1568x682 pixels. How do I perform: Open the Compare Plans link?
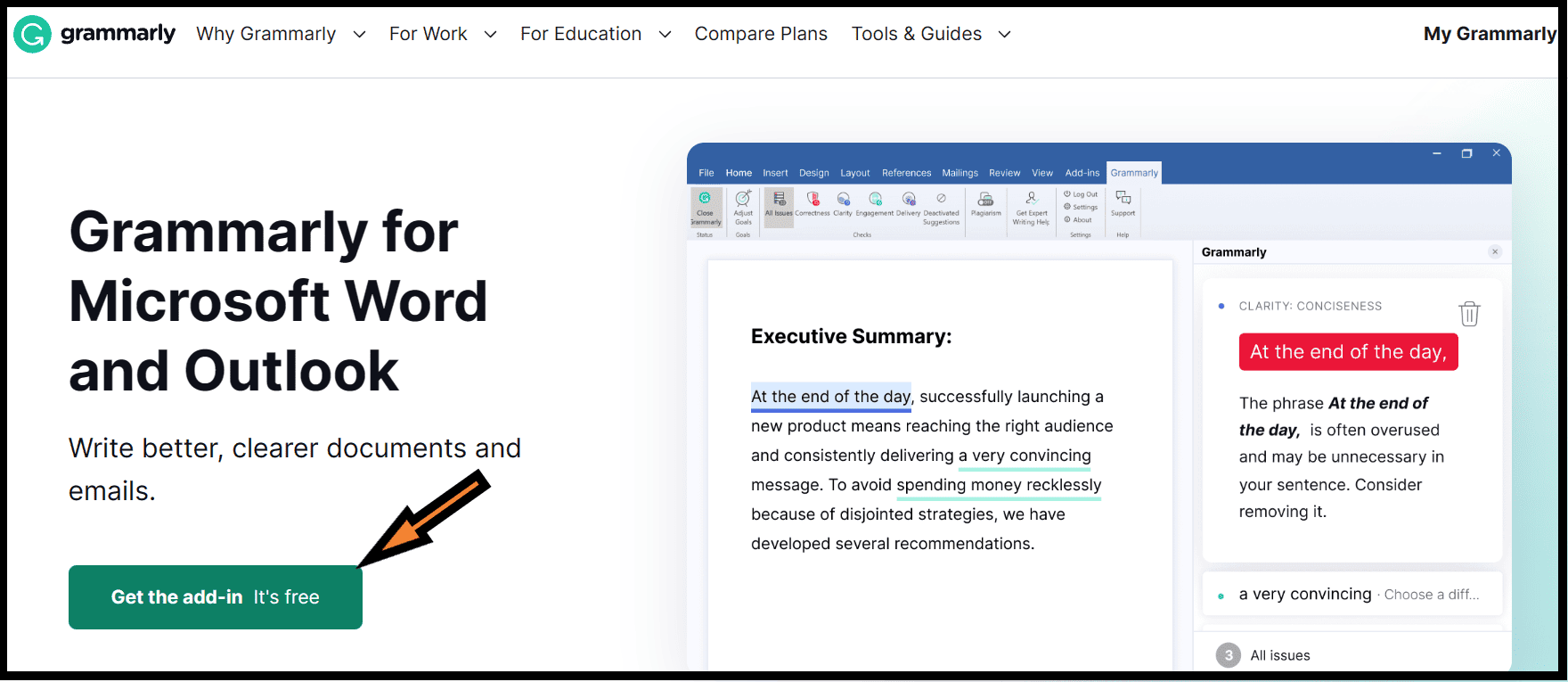click(x=761, y=34)
